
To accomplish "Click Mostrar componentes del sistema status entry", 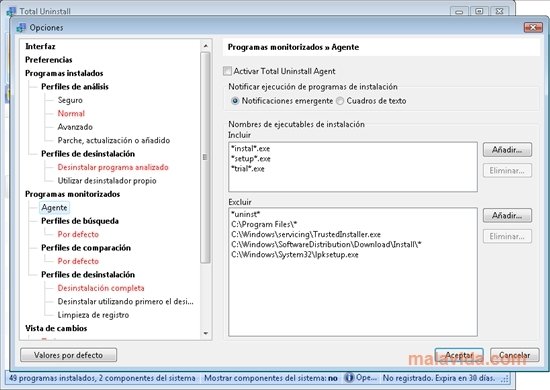I will [x=271, y=378].
